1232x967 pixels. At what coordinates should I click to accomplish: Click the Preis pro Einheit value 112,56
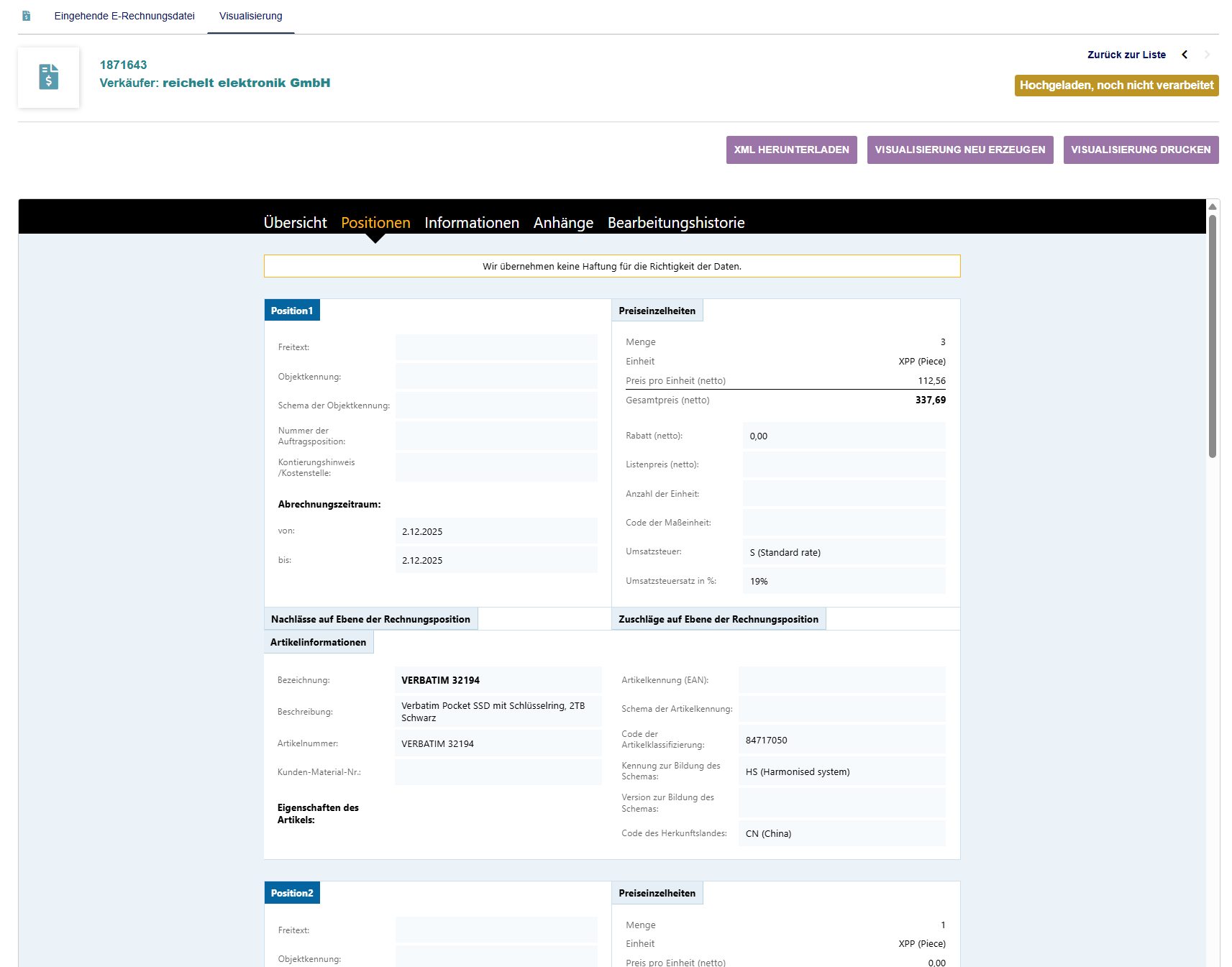coord(932,381)
